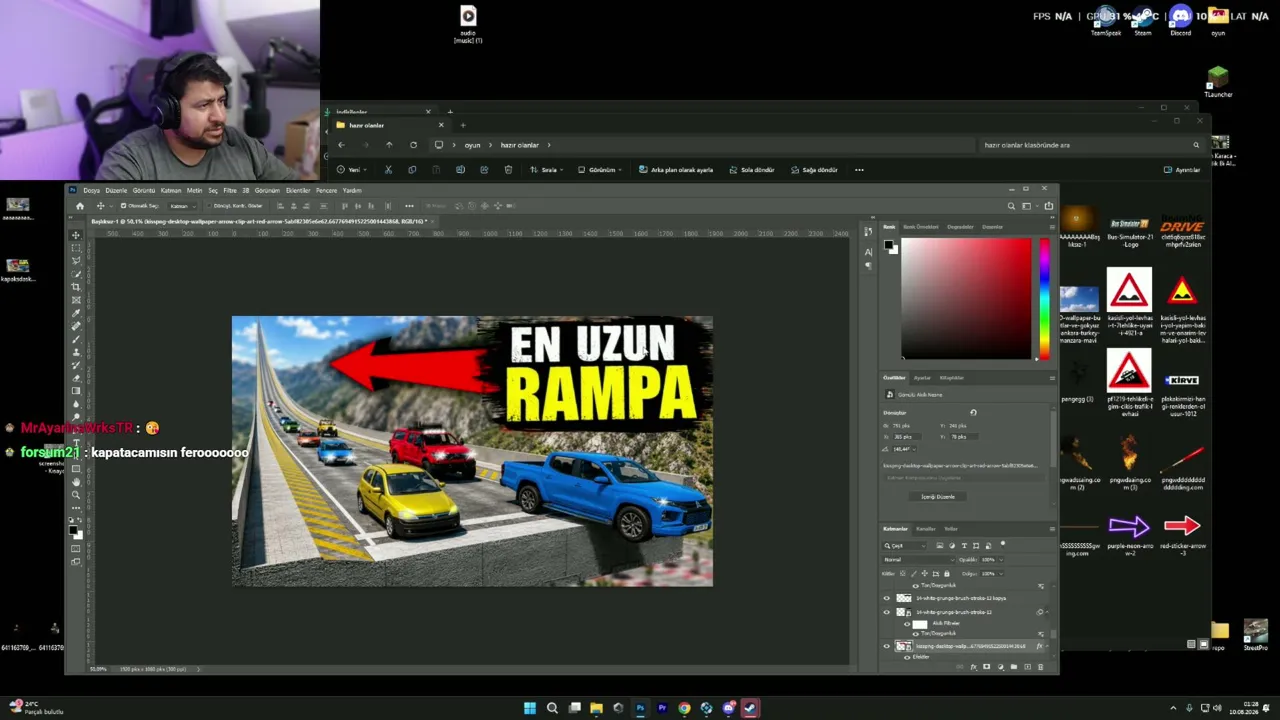
Task: Click Yeni button in File Explorer
Action: [349, 170]
